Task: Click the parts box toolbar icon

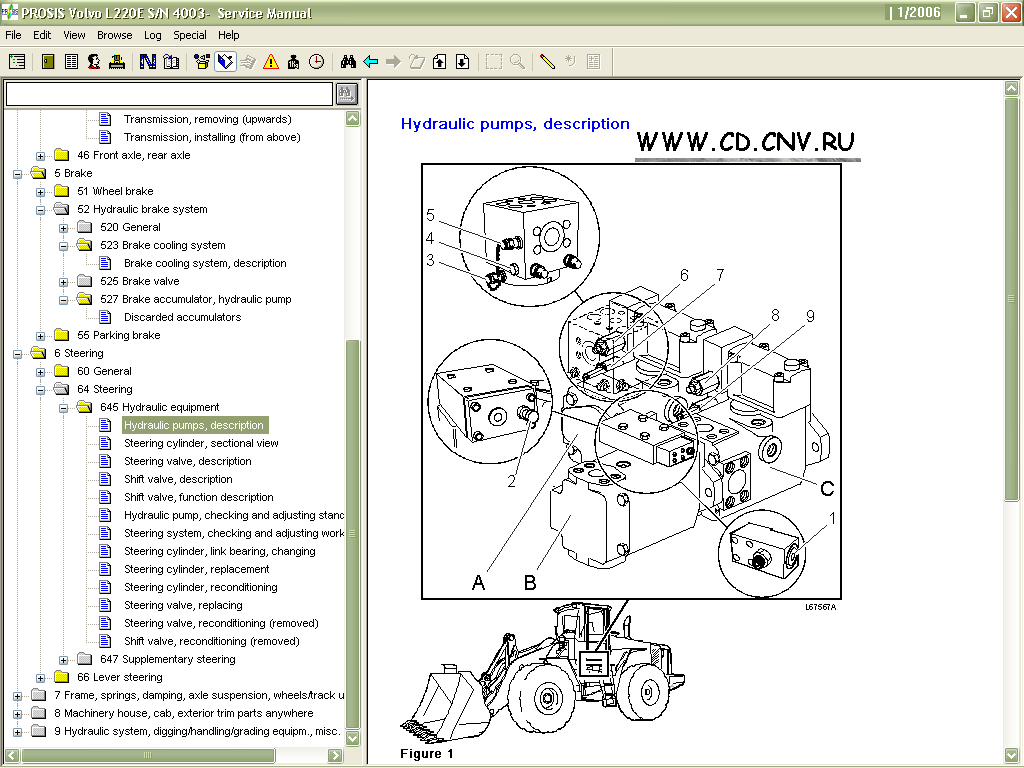Action: point(202,62)
